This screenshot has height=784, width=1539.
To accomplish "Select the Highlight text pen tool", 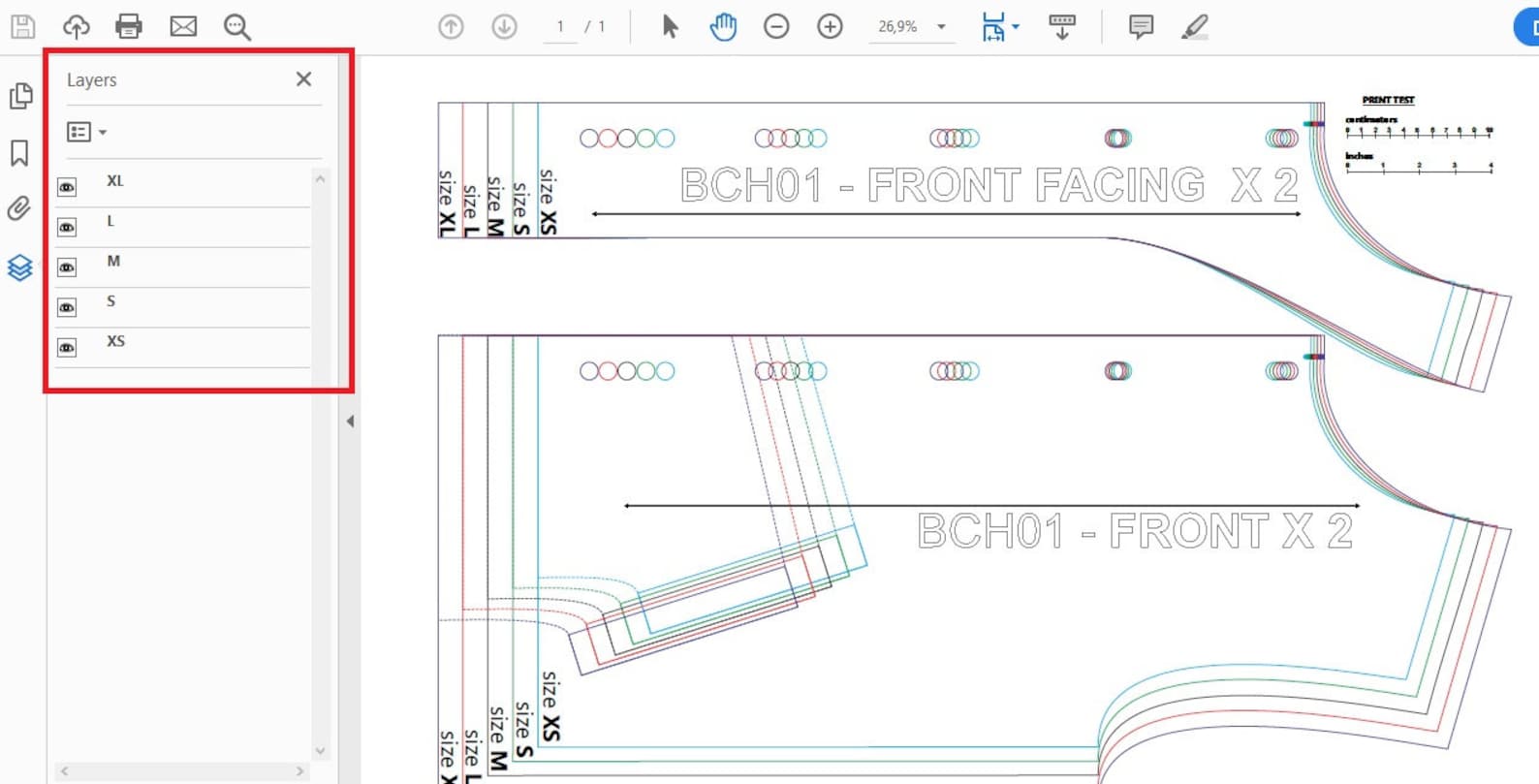I will point(1195,26).
